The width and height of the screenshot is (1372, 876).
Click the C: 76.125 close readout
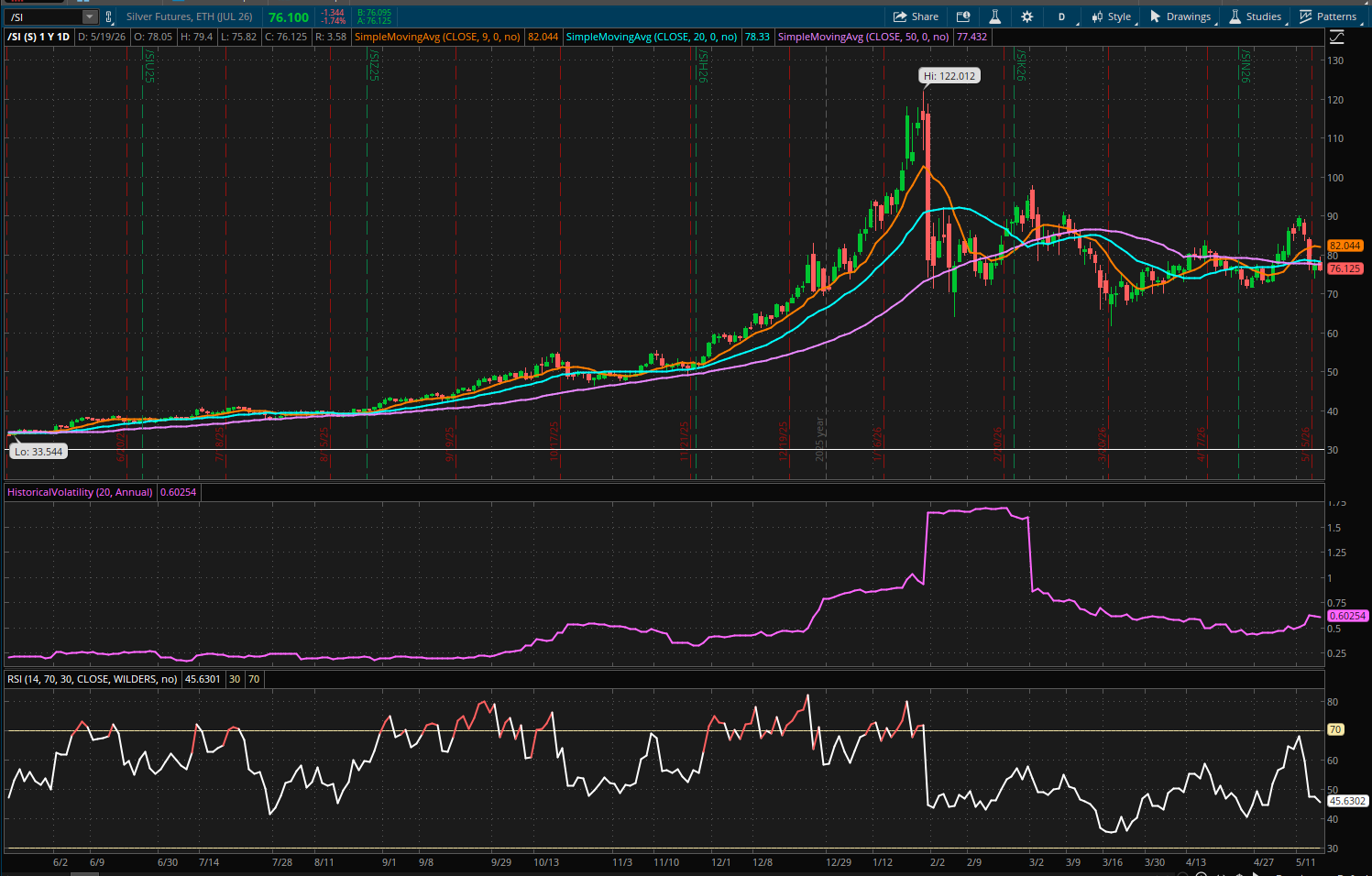[x=286, y=37]
